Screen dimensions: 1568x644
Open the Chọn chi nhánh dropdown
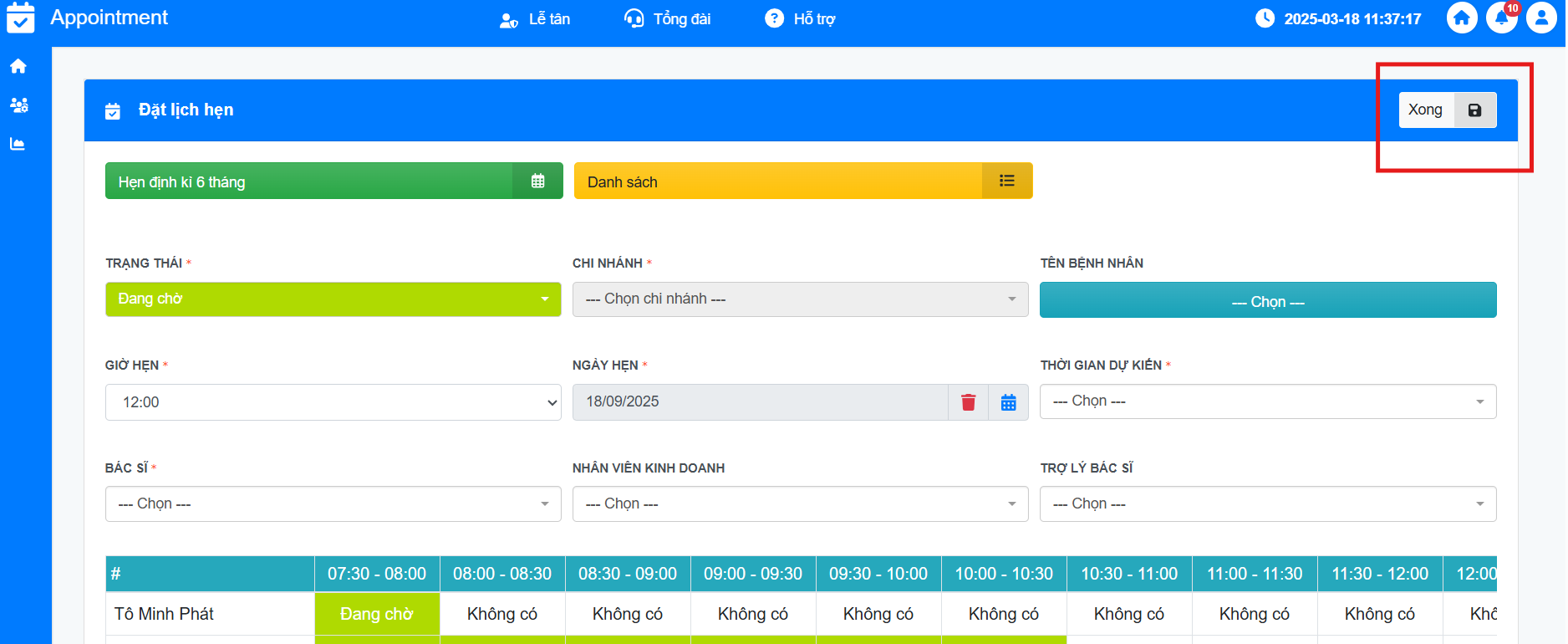(799, 299)
